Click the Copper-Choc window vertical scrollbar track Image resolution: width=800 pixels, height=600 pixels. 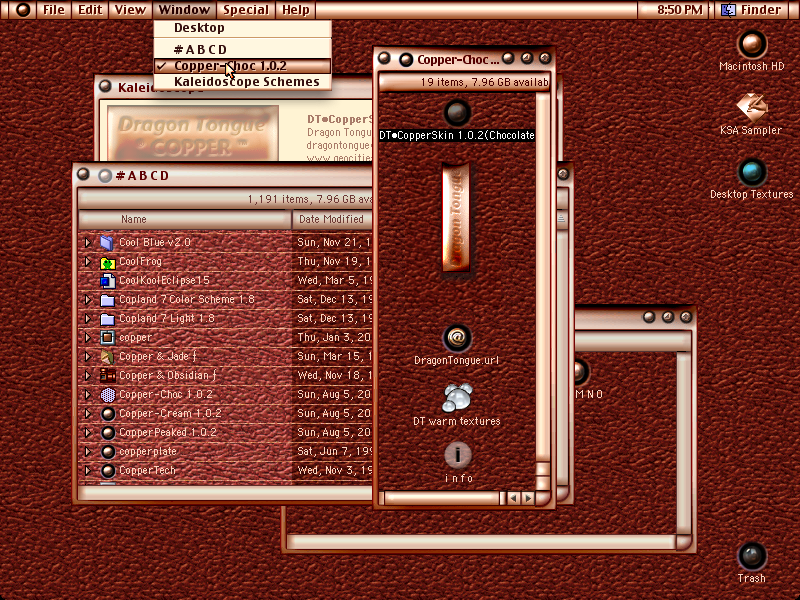543,278
